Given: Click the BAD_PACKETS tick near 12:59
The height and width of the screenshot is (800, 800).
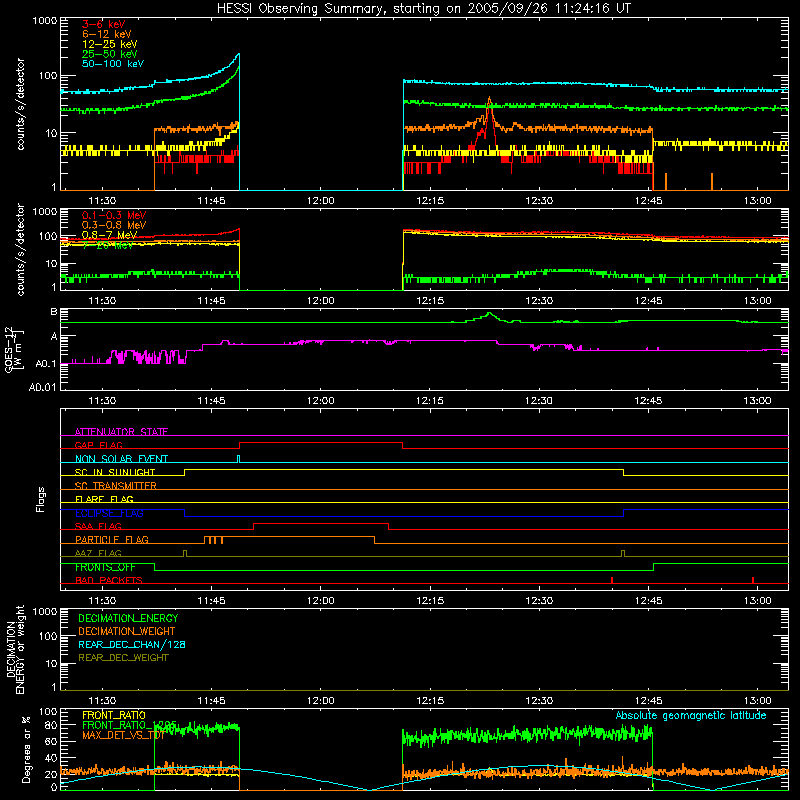Looking at the screenshot, I should 753,580.
